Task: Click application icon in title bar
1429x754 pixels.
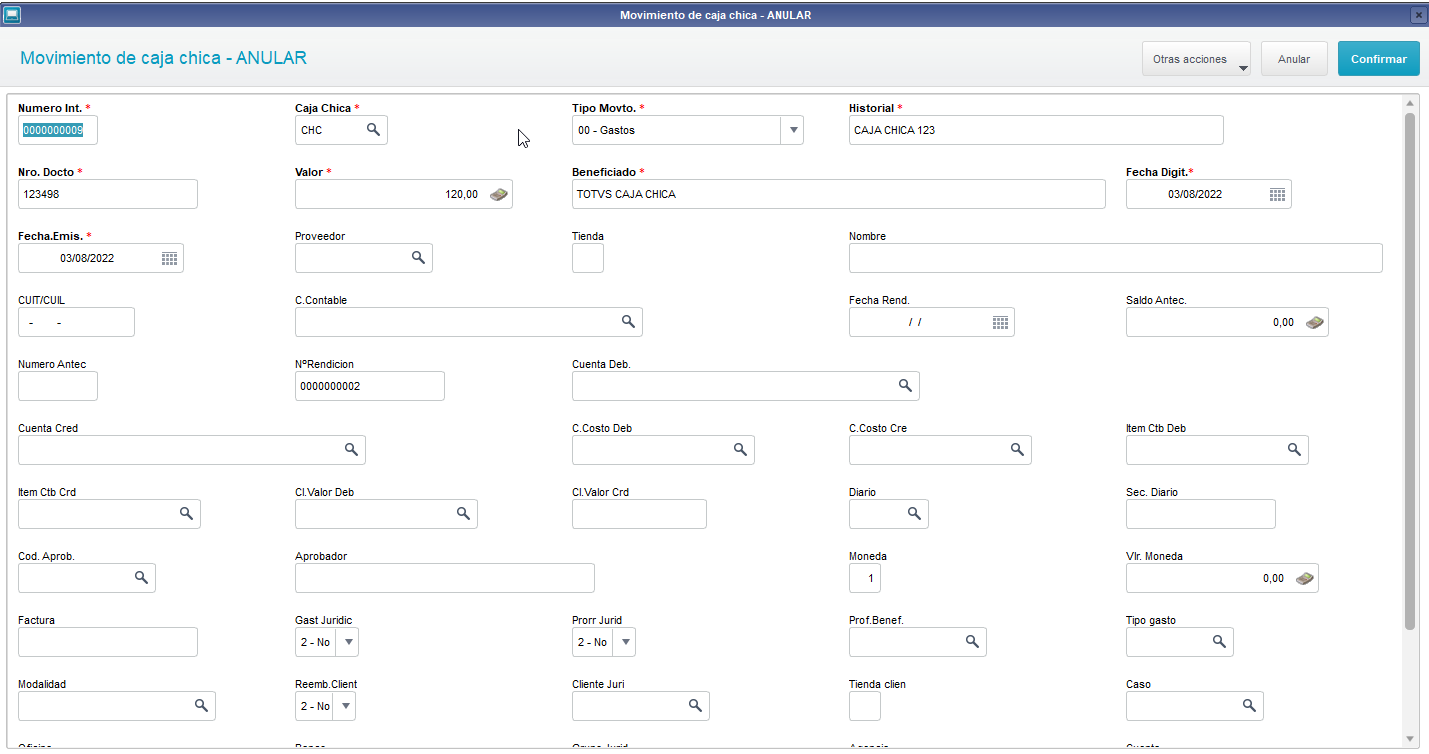Action: tap(12, 14)
